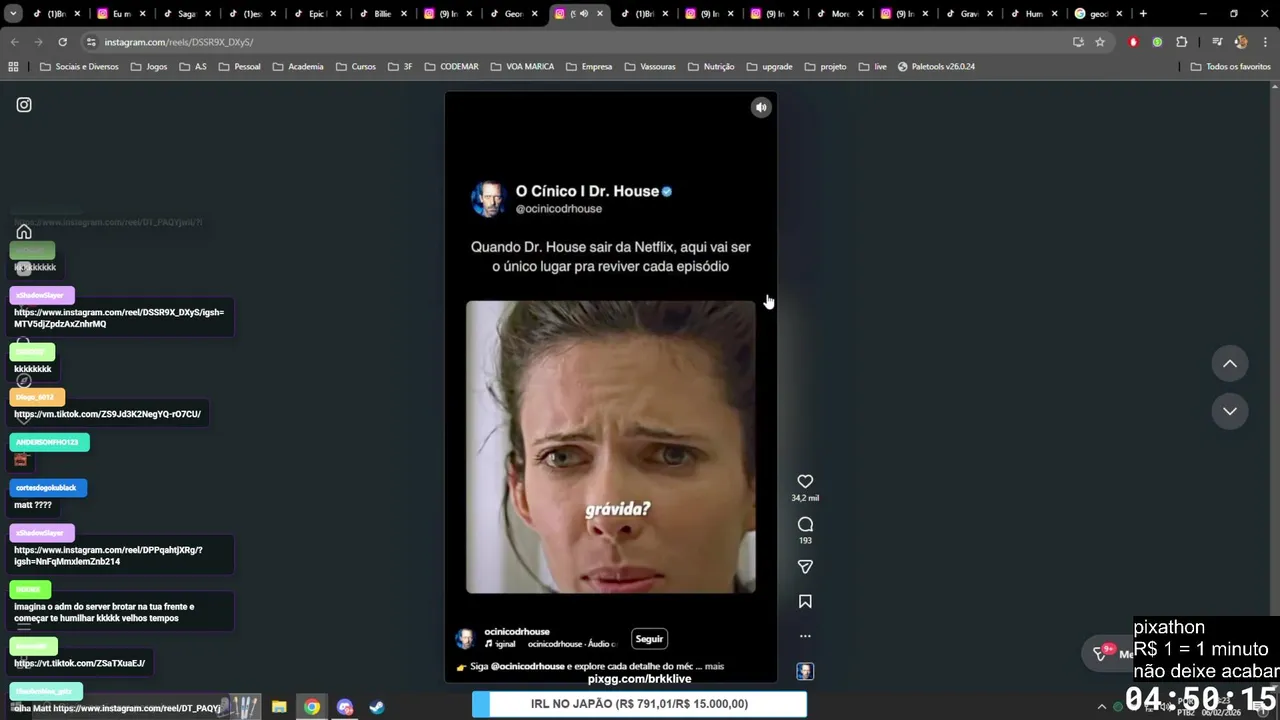This screenshot has width=1280, height=720.
Task: Go to previous reel with up arrow
Action: point(1230,364)
